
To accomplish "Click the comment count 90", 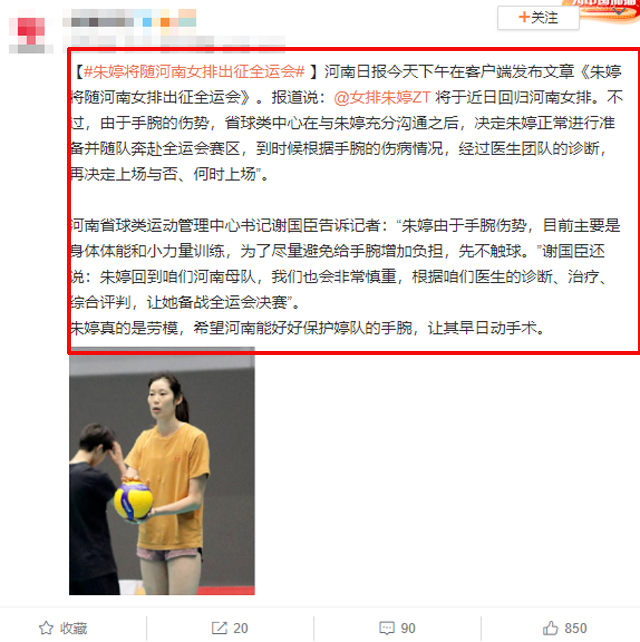I will (x=408, y=628).
